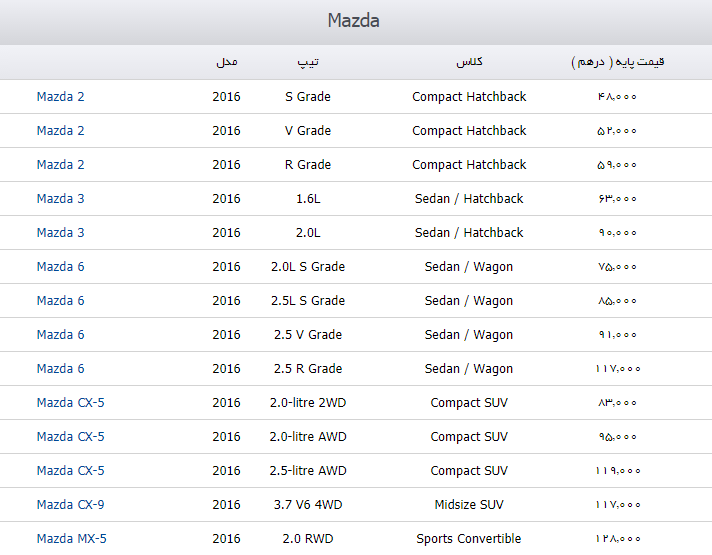
Task: Click the '1.6L' type cell
Action: [308, 199]
